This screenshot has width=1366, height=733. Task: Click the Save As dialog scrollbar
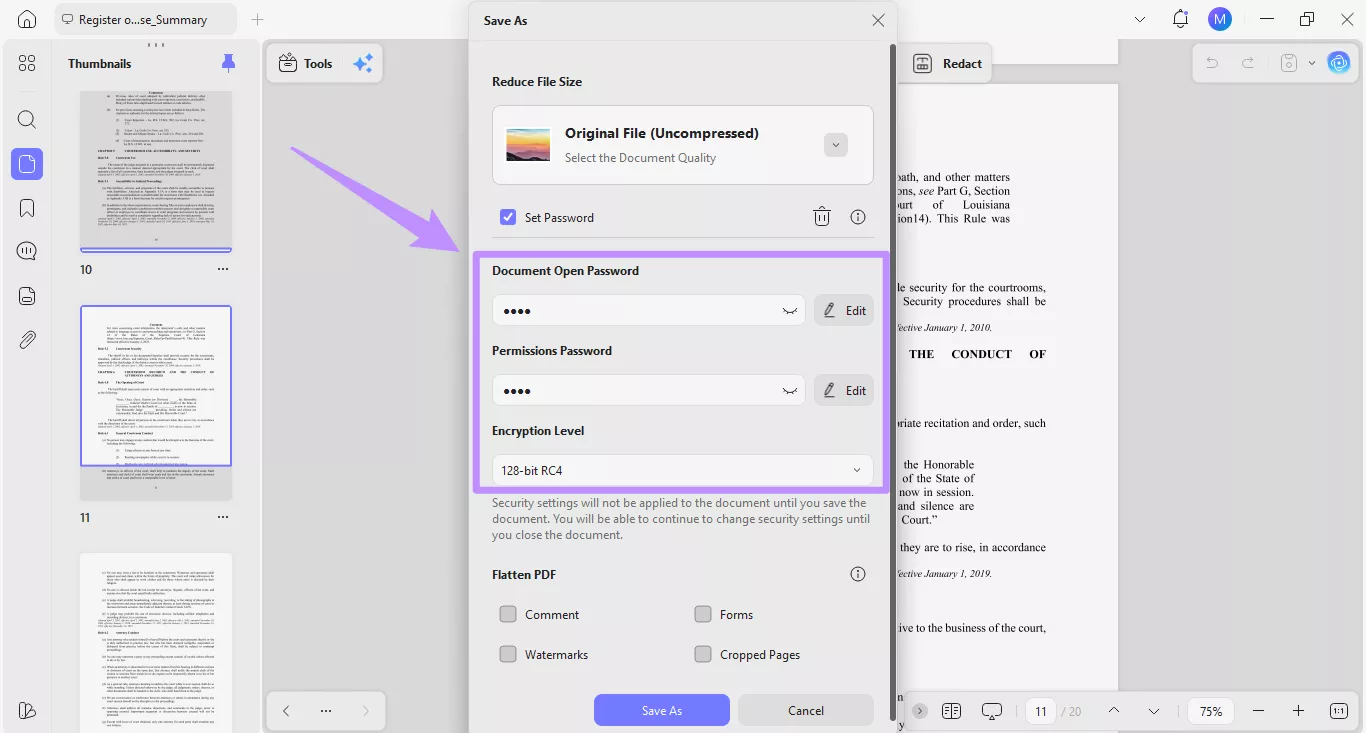pyautogui.click(x=892, y=380)
